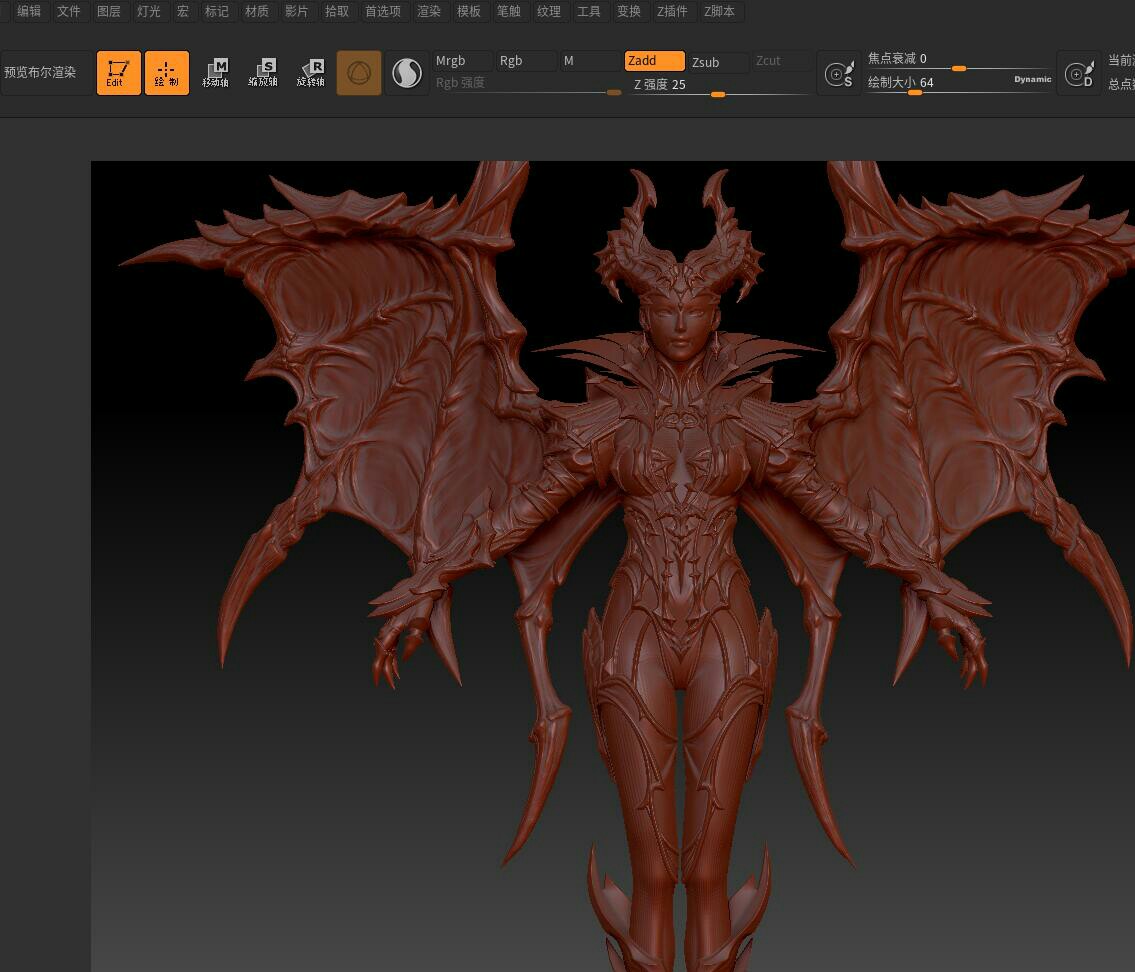The width and height of the screenshot is (1135, 972).
Task: Toggle Zadd sculpt mode
Action: pyautogui.click(x=654, y=61)
